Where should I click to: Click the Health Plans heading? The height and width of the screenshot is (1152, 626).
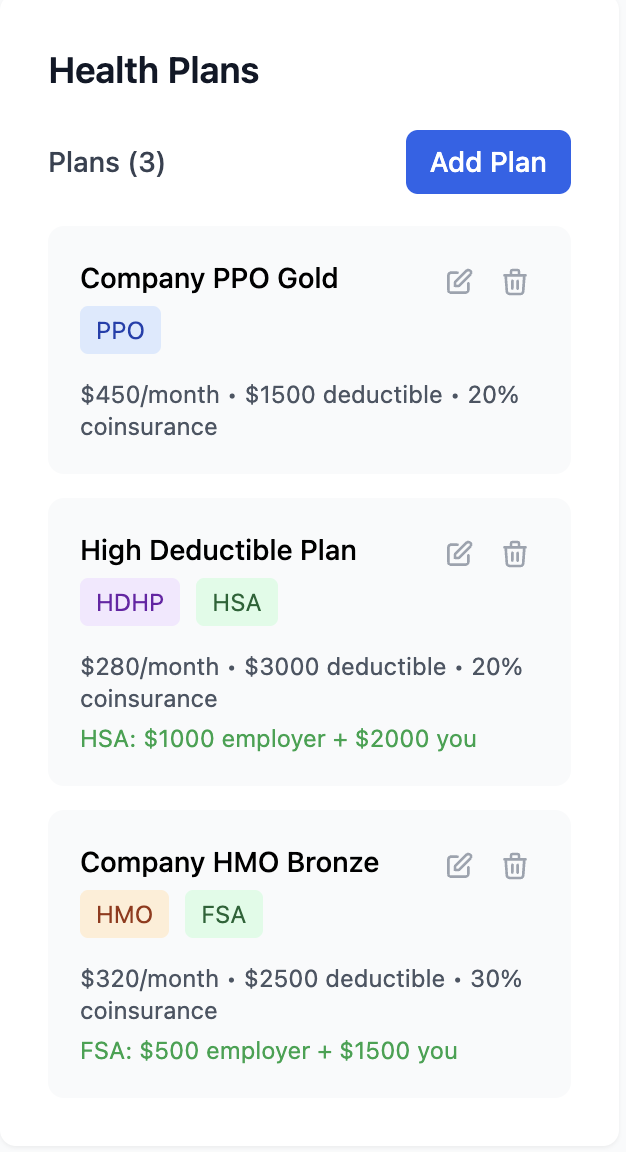(154, 71)
